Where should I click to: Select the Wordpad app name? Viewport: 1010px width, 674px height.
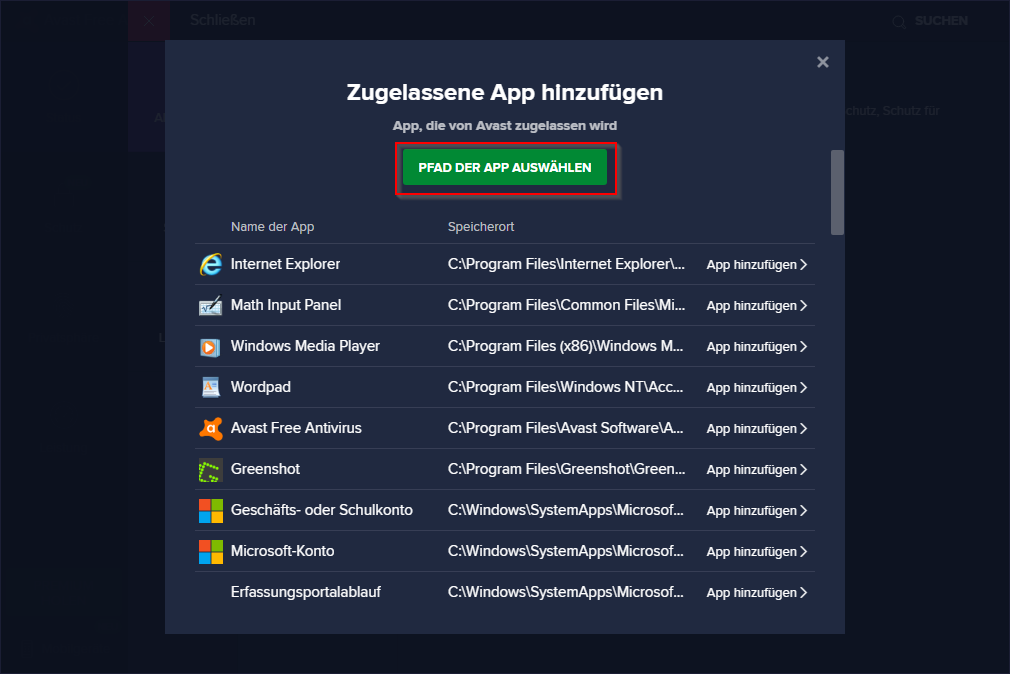pos(261,387)
